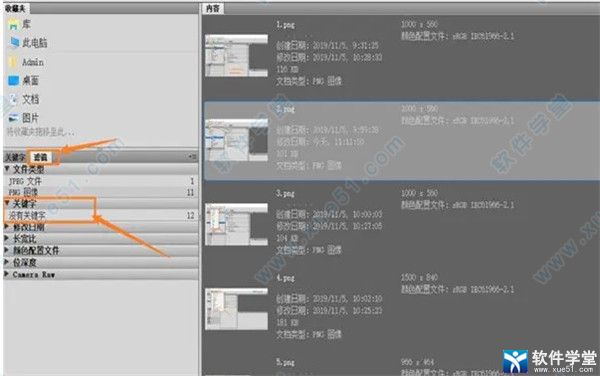Select the 桌面 (Desktop) icon
The height and width of the screenshot is (376, 600).
[13, 80]
